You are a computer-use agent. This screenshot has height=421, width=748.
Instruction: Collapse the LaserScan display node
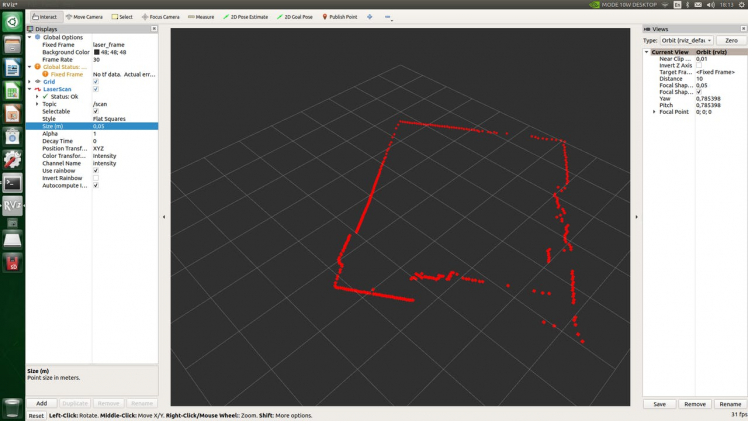pyautogui.click(x=30, y=89)
